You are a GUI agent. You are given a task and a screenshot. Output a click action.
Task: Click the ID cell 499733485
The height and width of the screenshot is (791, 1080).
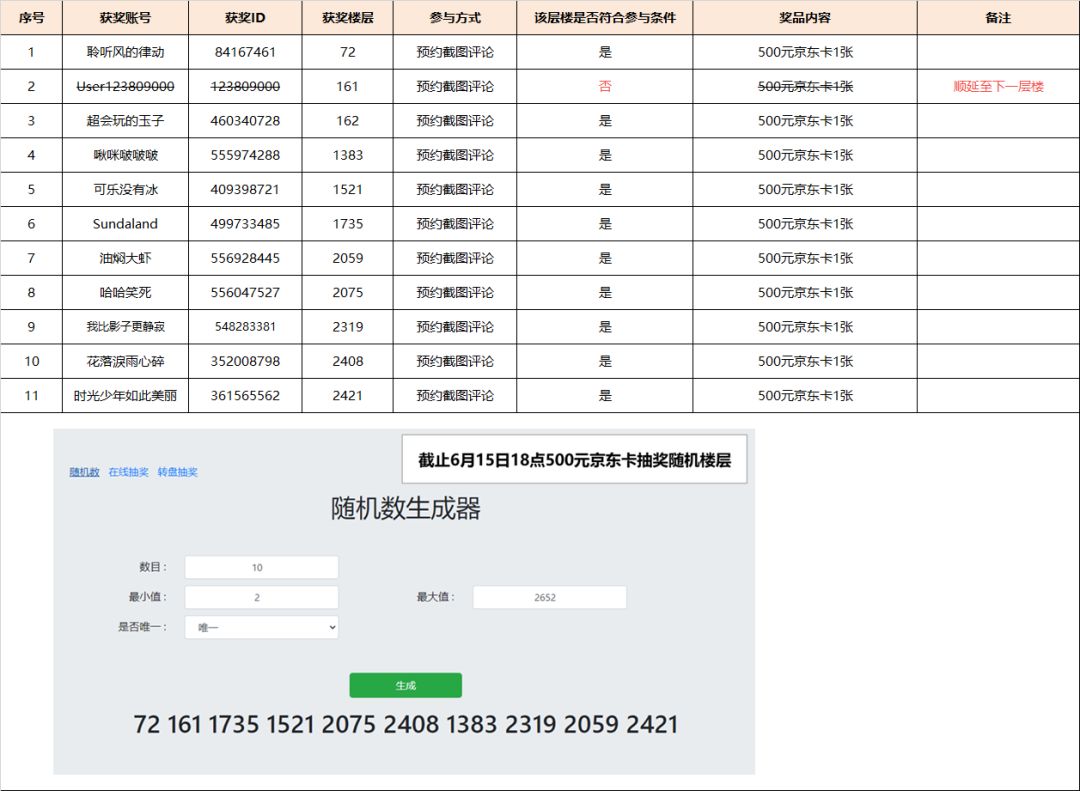(x=245, y=224)
